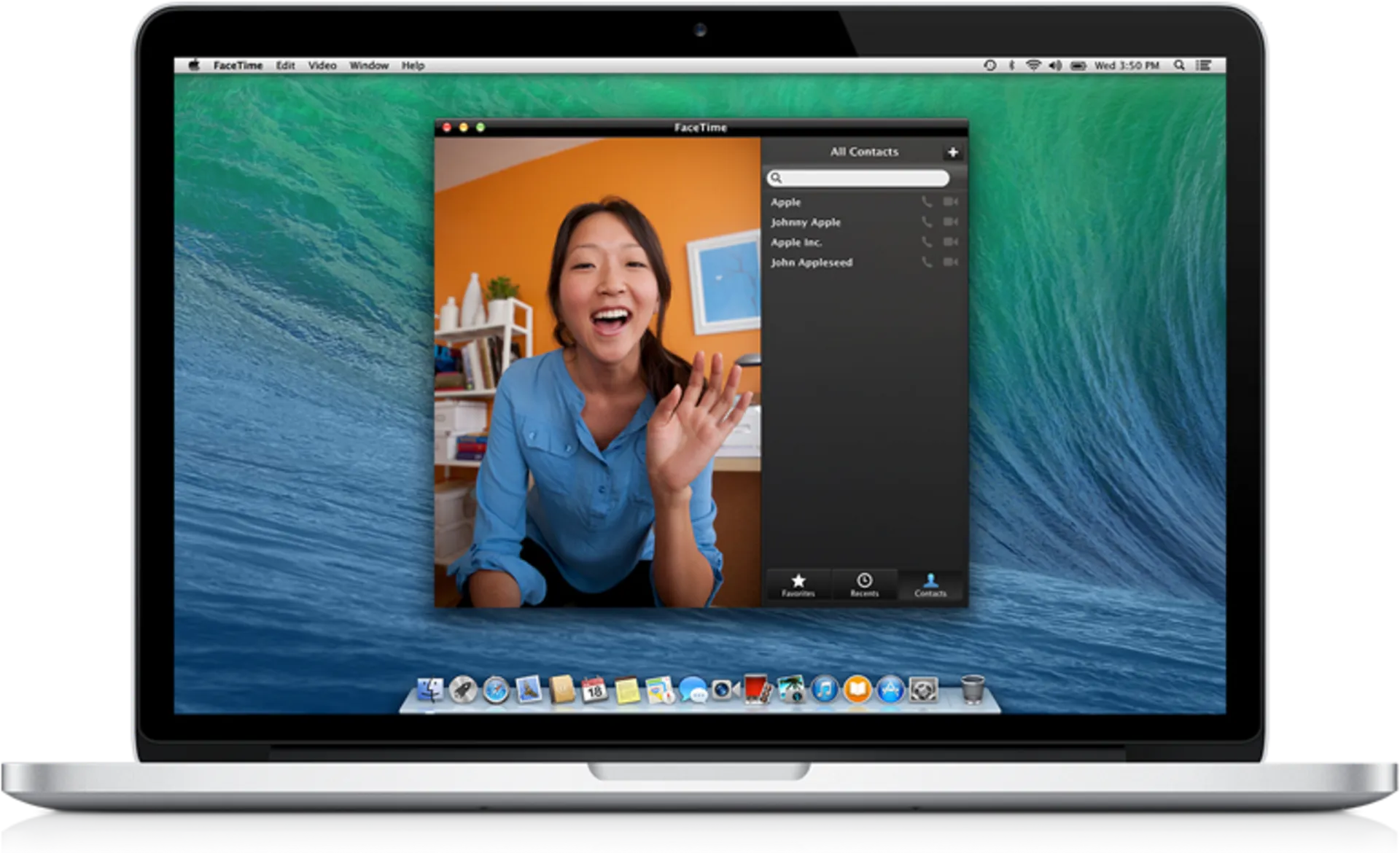
Task: Open the Window menu
Action: tap(369, 66)
